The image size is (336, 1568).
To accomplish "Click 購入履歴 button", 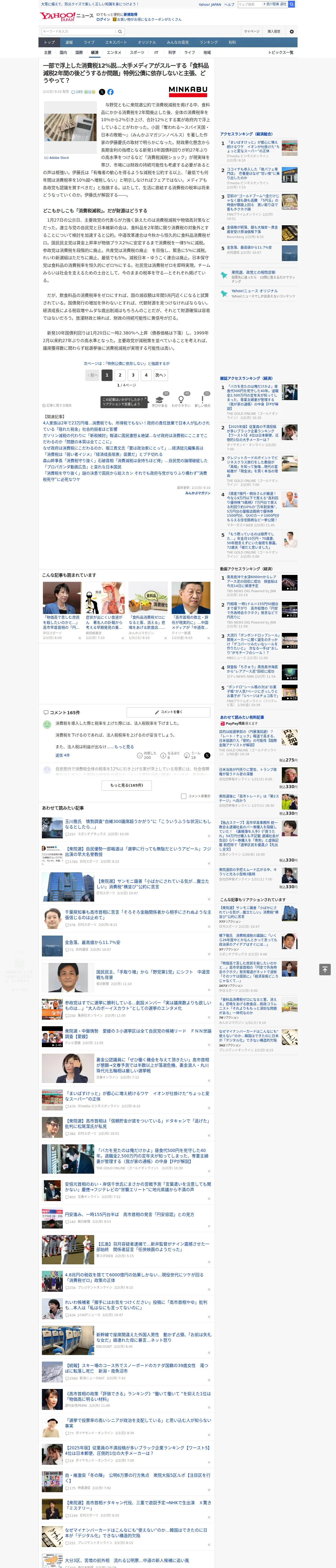I will (274, 31).
